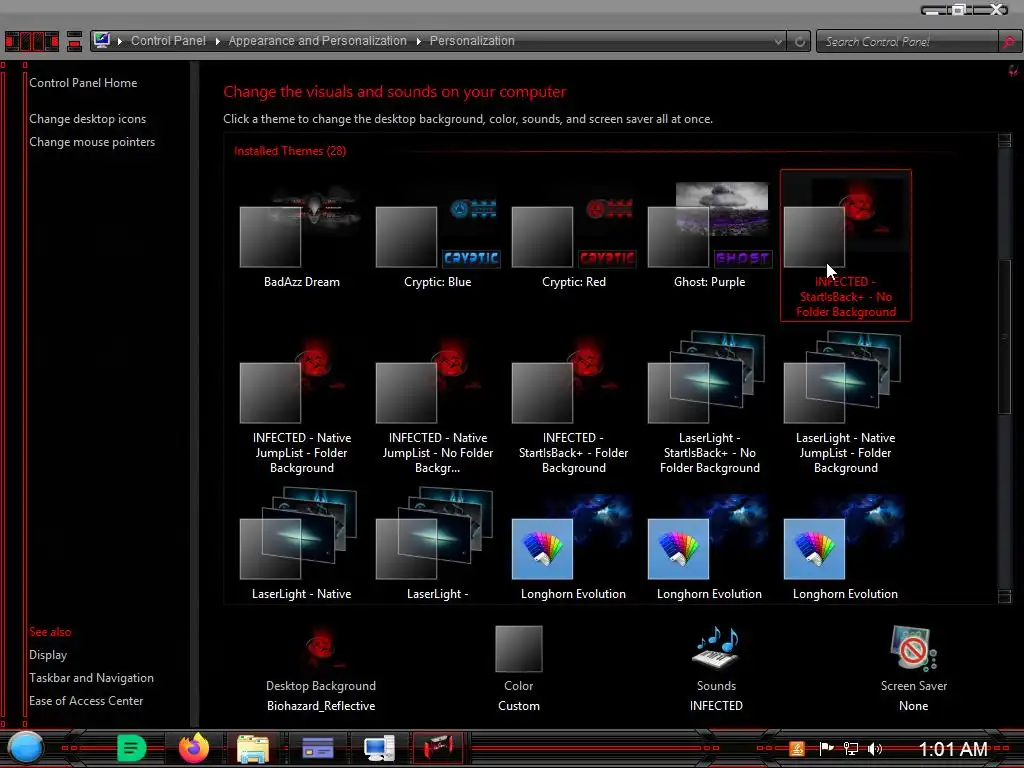Click the INFECTED sound scheme label
This screenshot has height=768, width=1024.
pos(716,706)
